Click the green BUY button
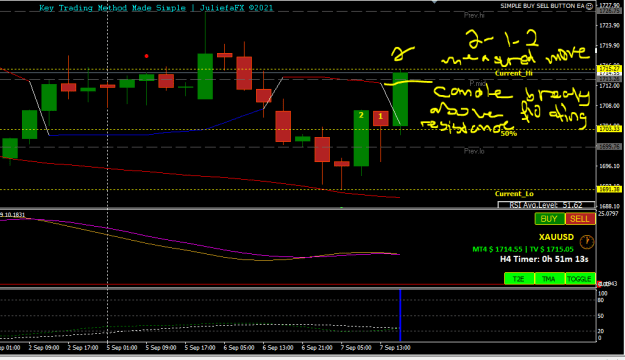This screenshot has height=360, width=625. [x=549, y=219]
